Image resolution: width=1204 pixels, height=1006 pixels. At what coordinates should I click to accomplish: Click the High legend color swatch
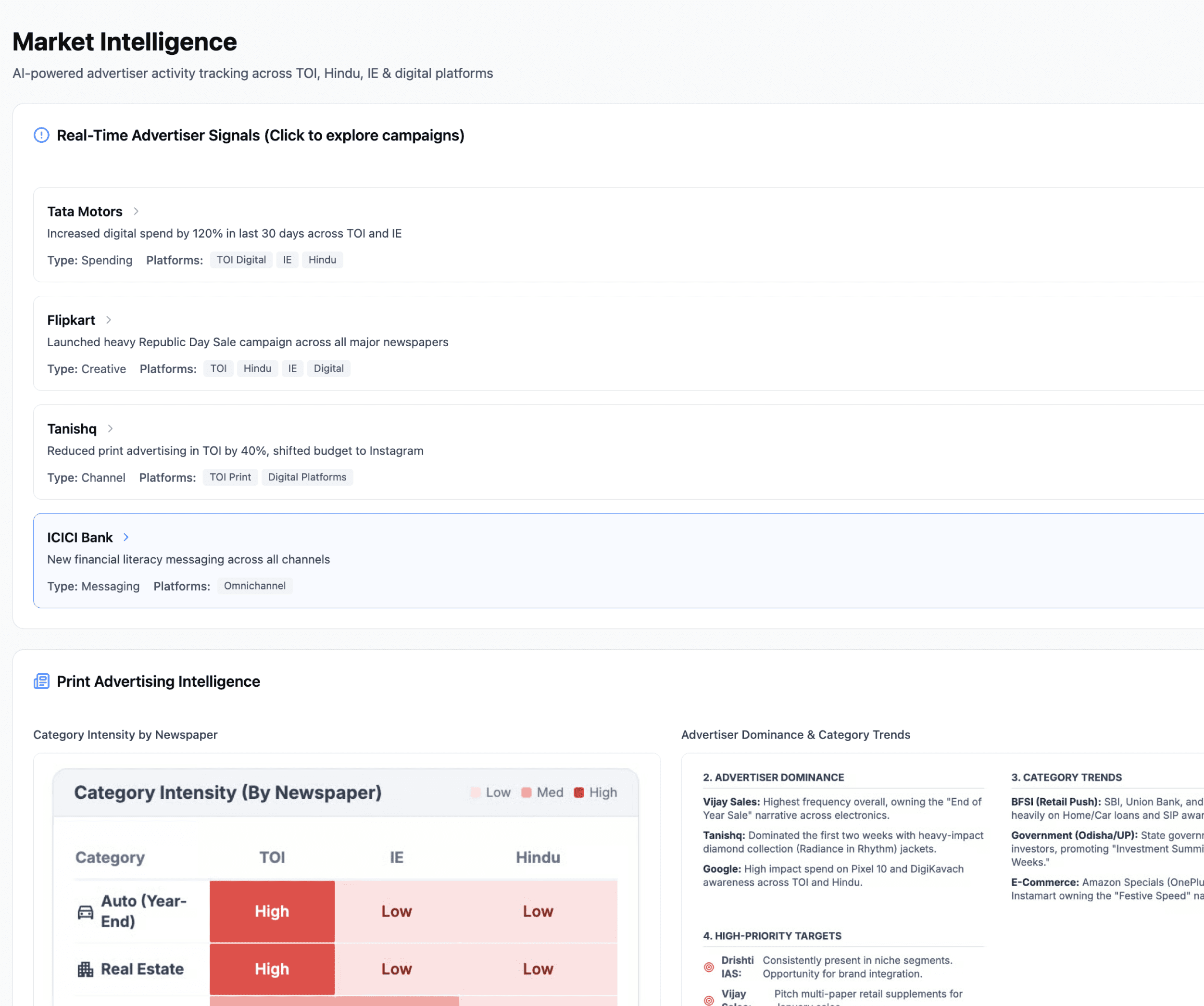(x=579, y=792)
